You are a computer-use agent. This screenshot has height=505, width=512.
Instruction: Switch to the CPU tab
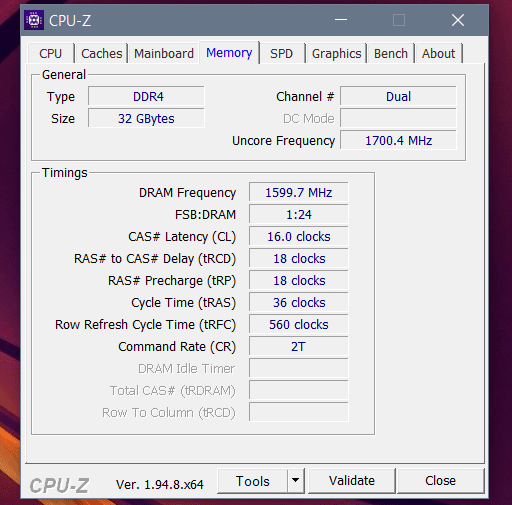(51, 53)
